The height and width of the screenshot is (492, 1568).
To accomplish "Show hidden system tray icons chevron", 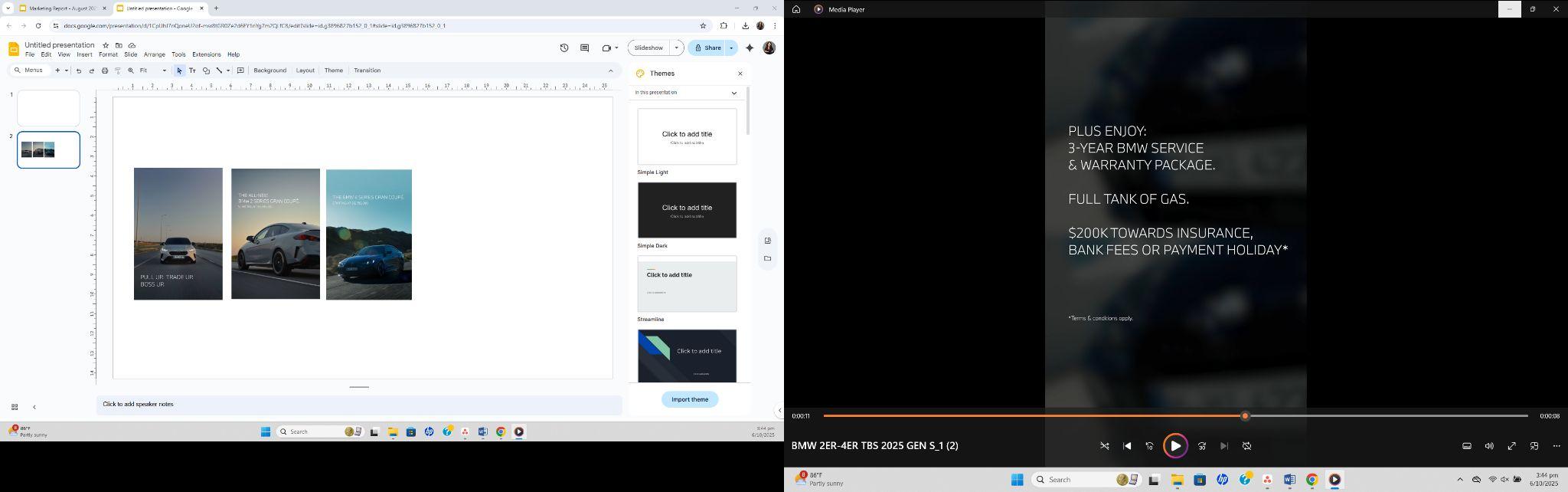I will pyautogui.click(x=1459, y=480).
